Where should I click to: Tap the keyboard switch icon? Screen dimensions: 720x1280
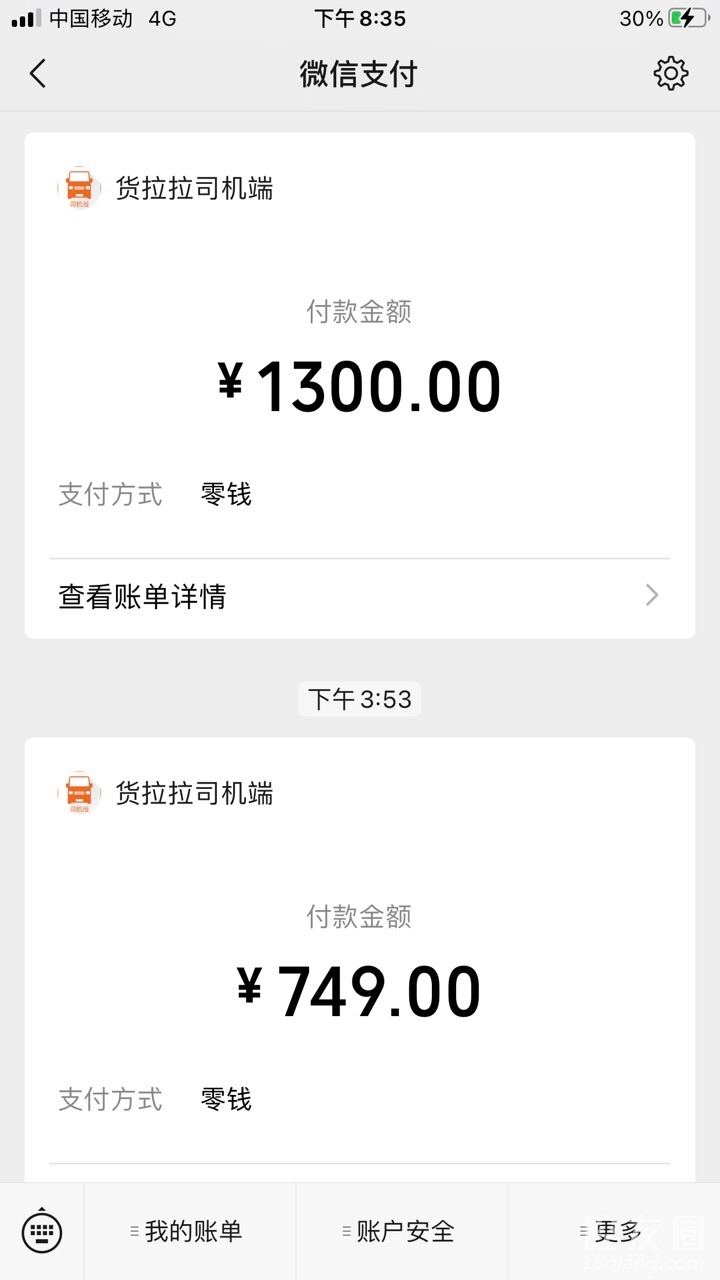click(x=42, y=1231)
